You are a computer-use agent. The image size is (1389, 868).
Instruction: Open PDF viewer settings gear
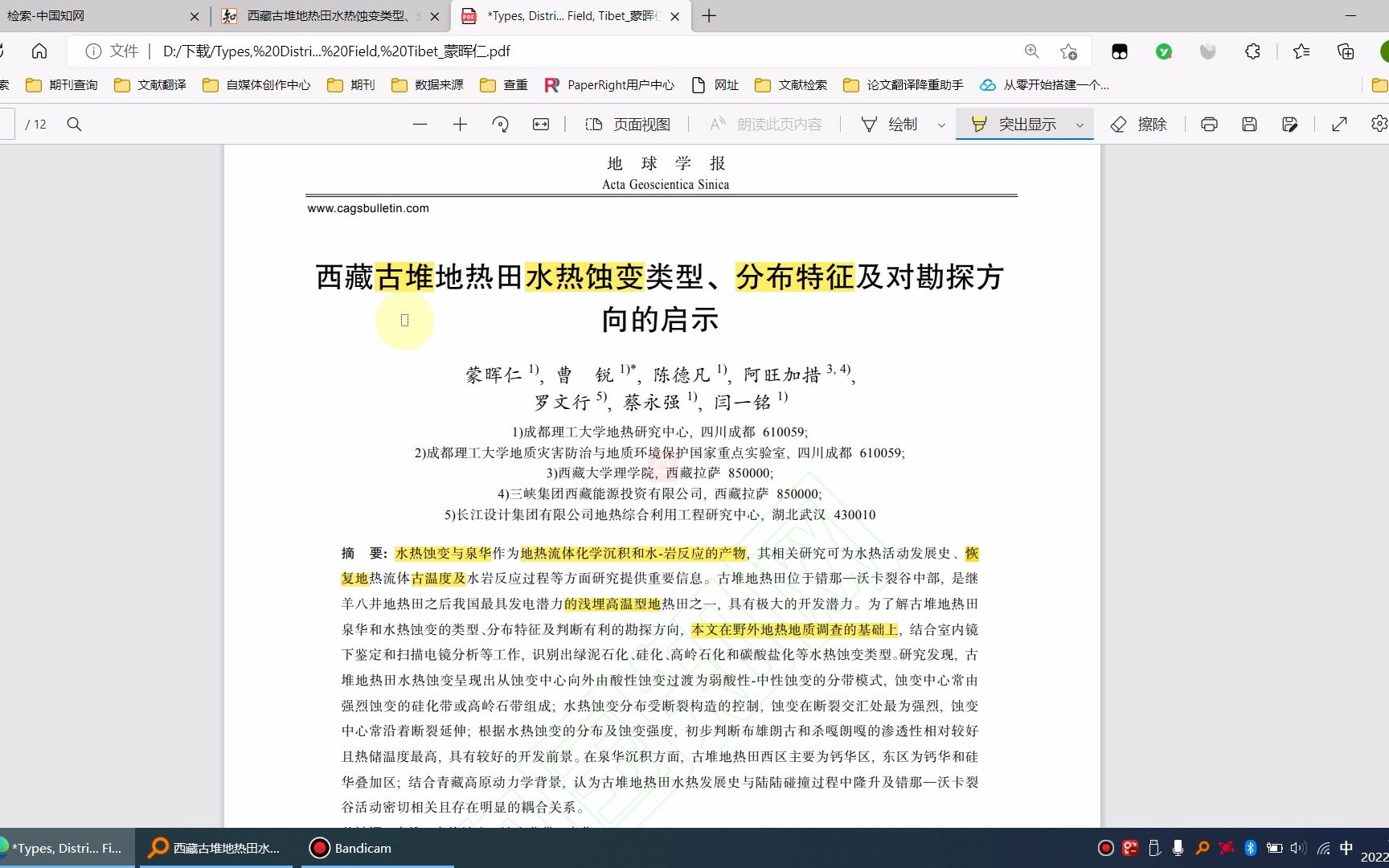[1379, 124]
